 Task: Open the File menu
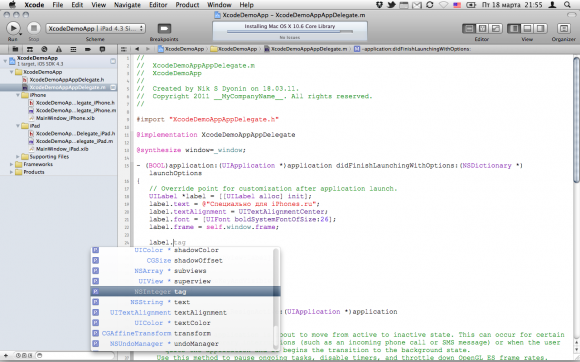point(58,5)
